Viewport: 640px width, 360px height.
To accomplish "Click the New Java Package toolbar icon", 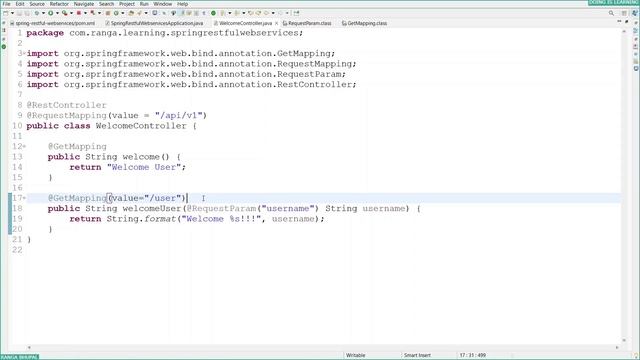I will click(108, 13).
